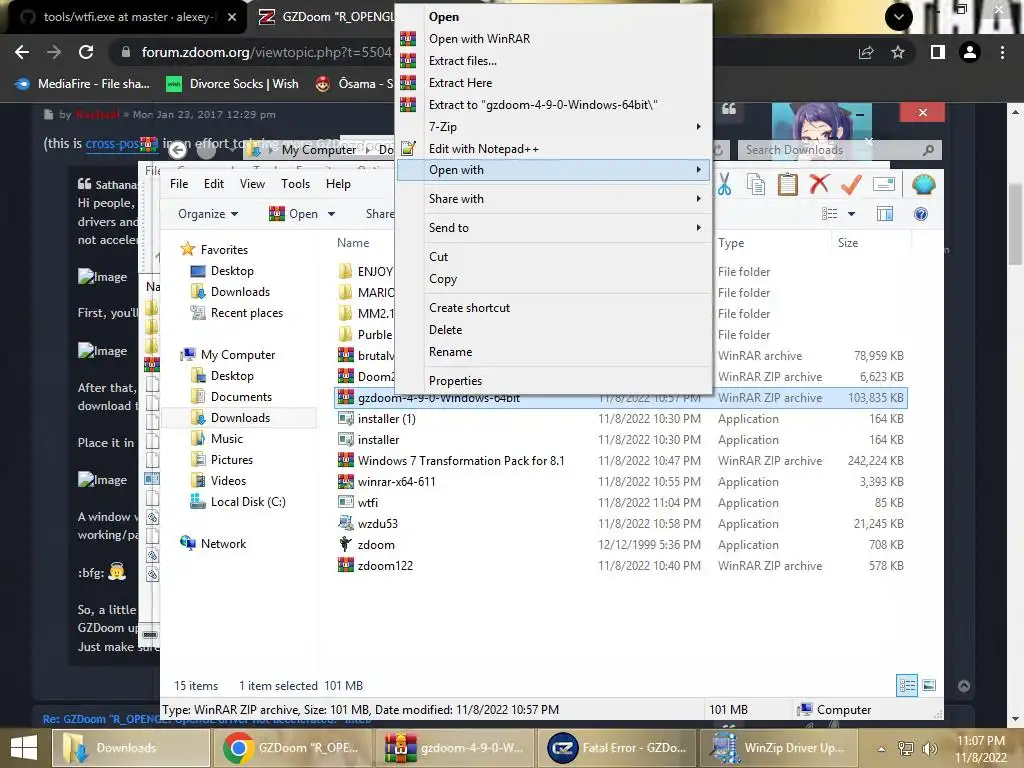Click the Copy pages toolbar icon
Viewport: 1024px width, 768px height.
click(x=755, y=185)
